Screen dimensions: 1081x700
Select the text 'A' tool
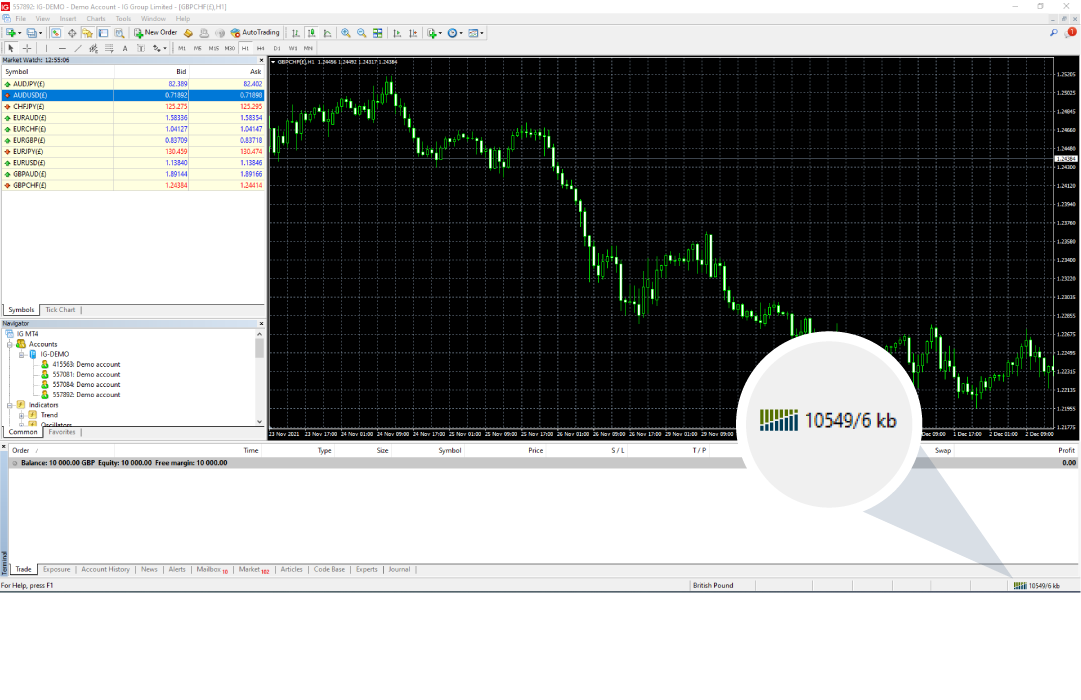pos(125,48)
